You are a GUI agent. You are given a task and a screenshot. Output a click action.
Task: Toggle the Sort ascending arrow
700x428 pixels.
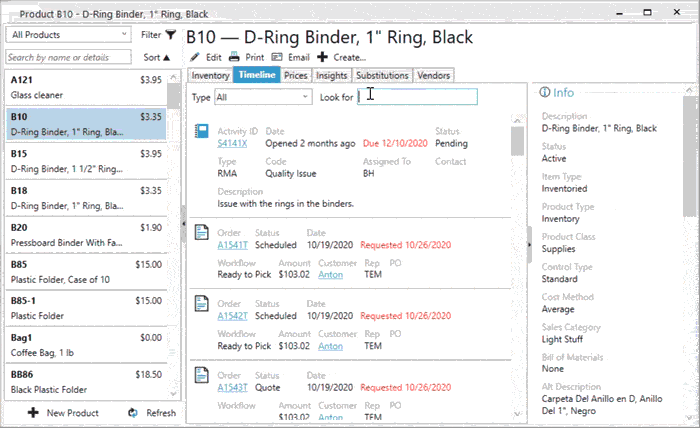pyautogui.click(x=167, y=58)
